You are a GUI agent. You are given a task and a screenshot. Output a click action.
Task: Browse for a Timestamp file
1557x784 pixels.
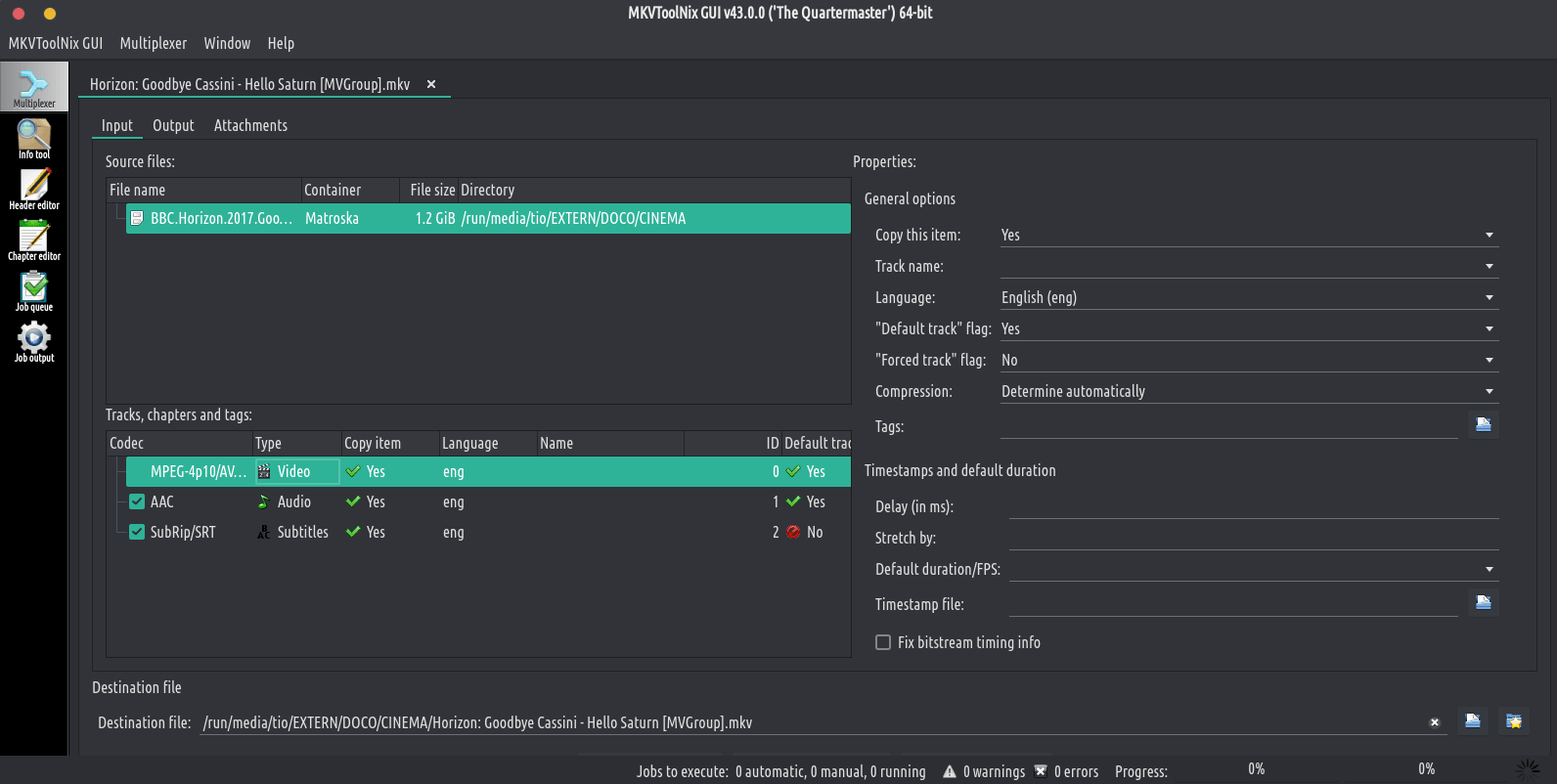(1483, 602)
